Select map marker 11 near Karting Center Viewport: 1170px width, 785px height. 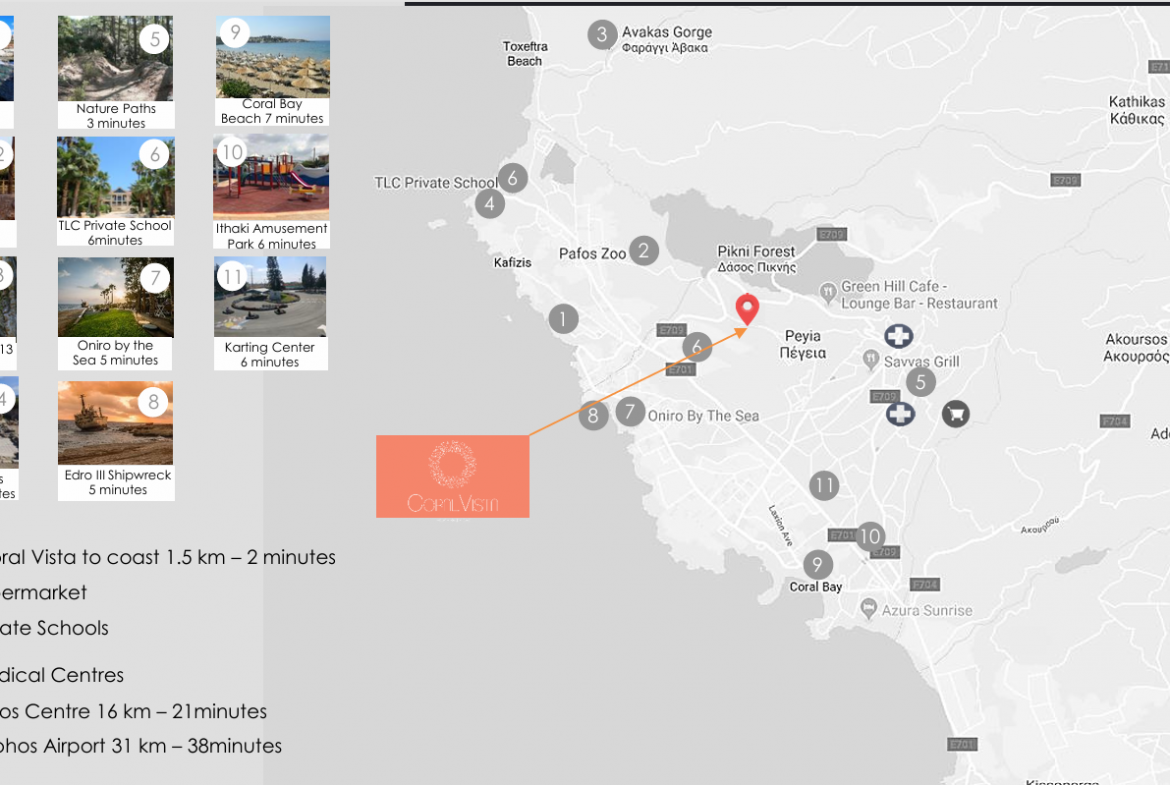click(x=824, y=486)
